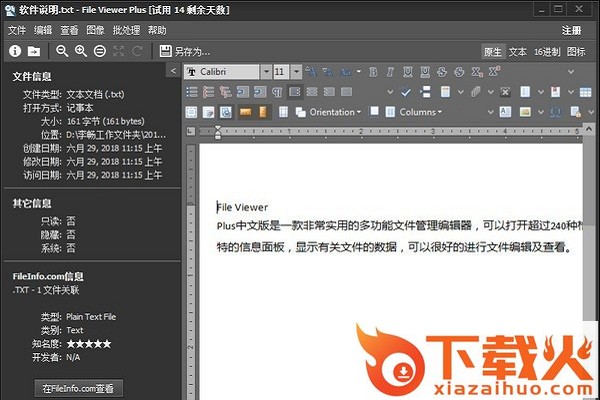This screenshot has width=600, height=400.
Task: Toggle subscript formatting
Action: pyautogui.click(x=478, y=72)
